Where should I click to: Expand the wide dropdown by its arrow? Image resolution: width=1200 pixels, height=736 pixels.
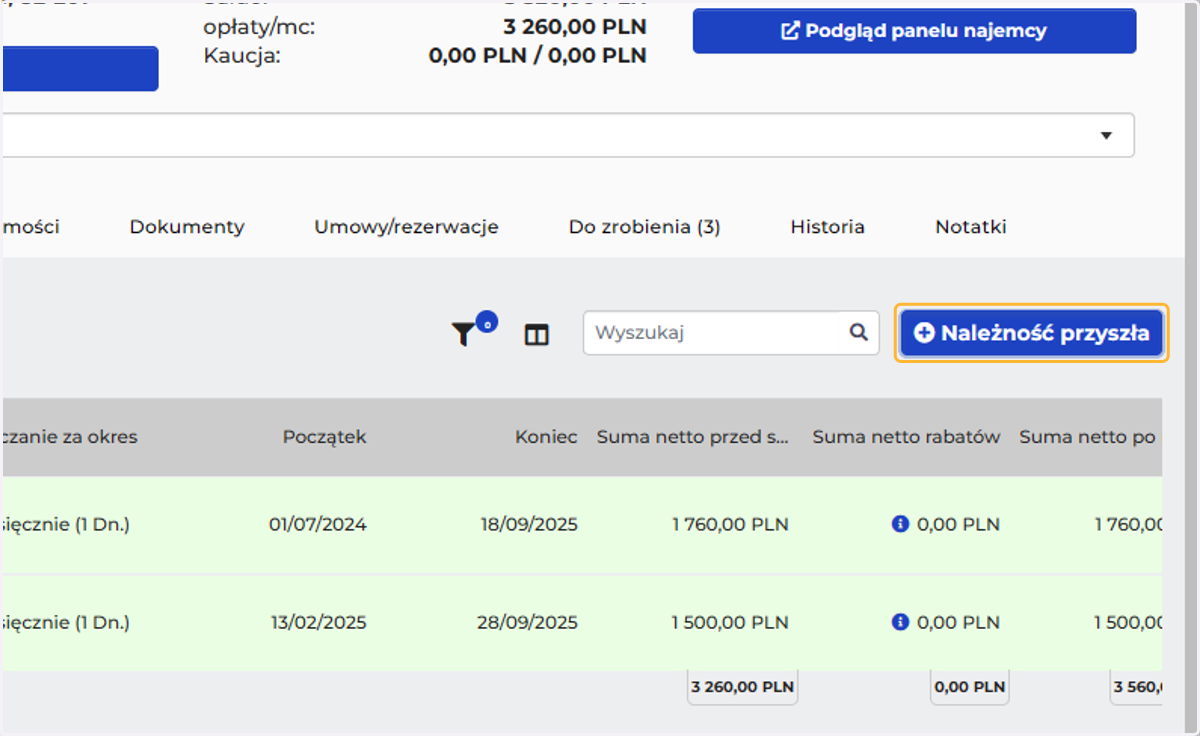click(1106, 135)
